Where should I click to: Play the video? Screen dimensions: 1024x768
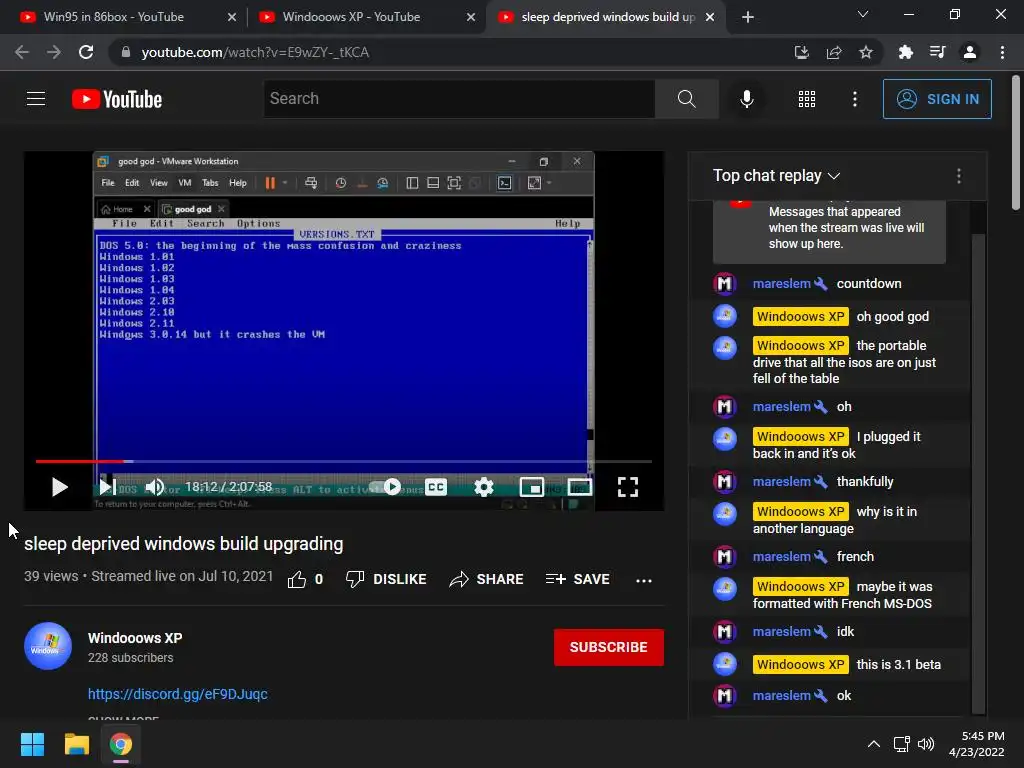click(x=59, y=487)
